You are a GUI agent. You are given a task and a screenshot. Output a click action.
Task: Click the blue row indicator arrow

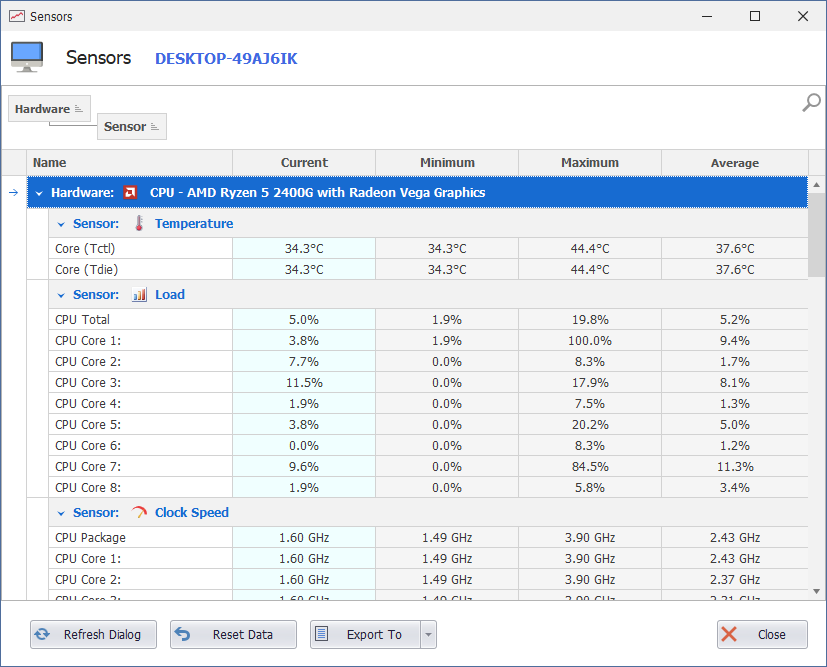click(x=14, y=192)
